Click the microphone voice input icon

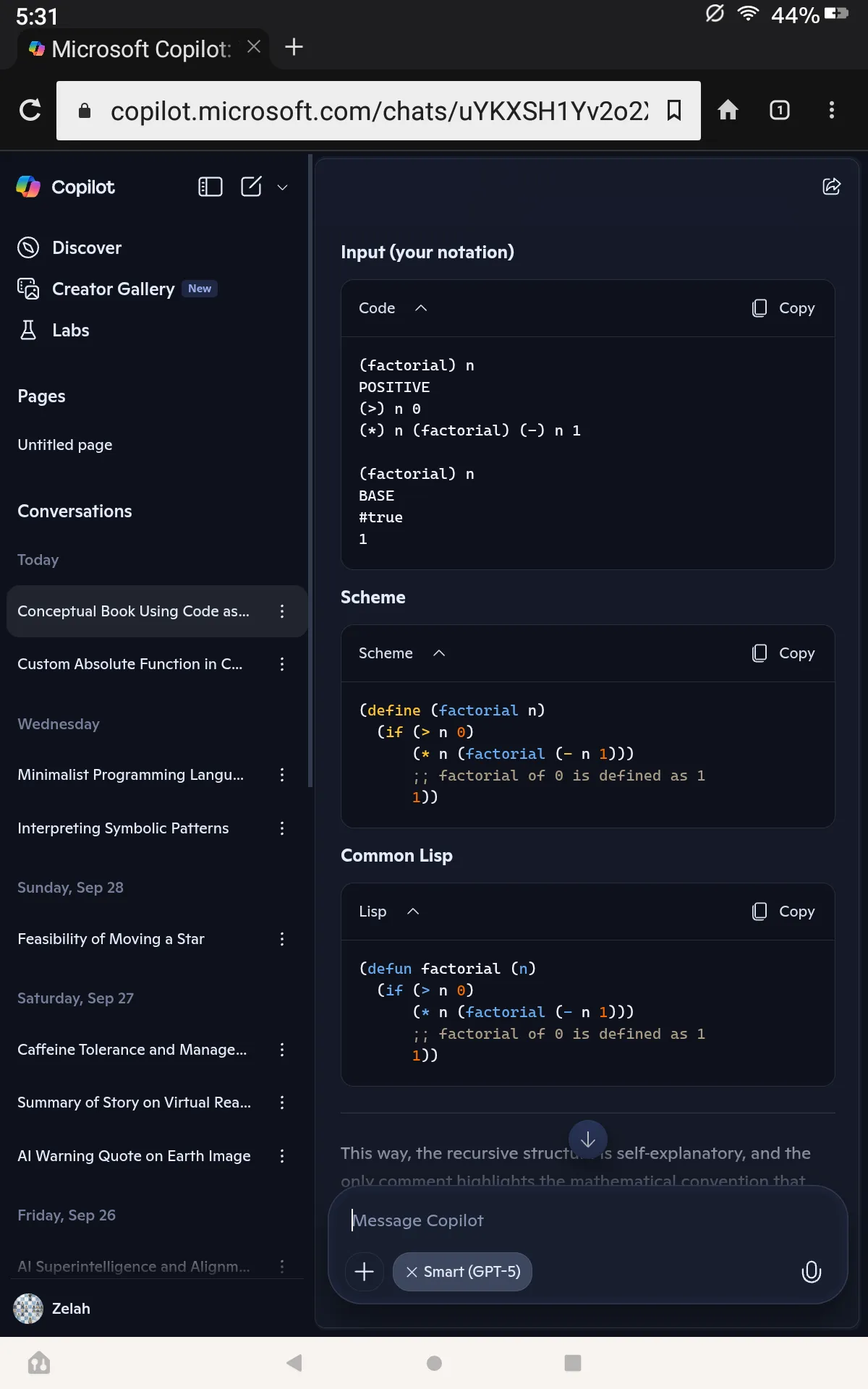click(811, 1272)
